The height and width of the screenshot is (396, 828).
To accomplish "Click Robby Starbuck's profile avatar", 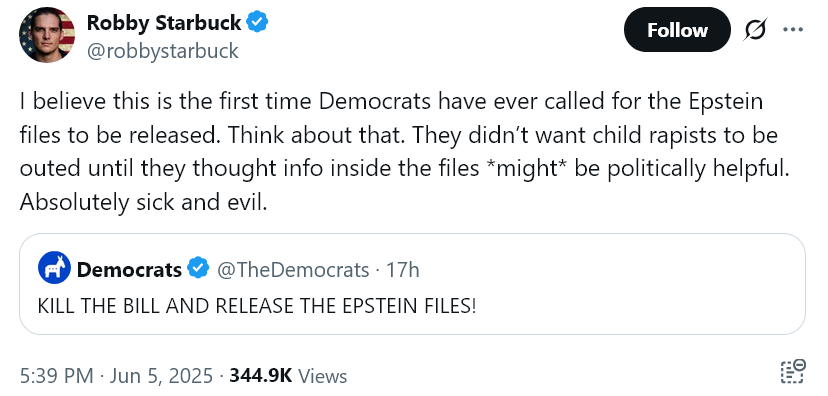I will point(46,35).
